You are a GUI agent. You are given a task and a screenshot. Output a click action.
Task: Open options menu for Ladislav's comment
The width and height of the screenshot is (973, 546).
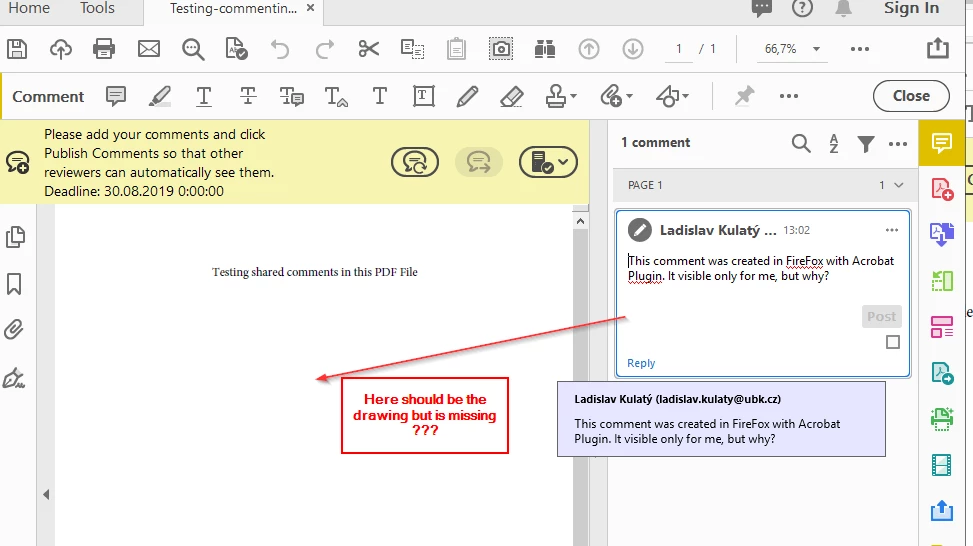coord(892,230)
